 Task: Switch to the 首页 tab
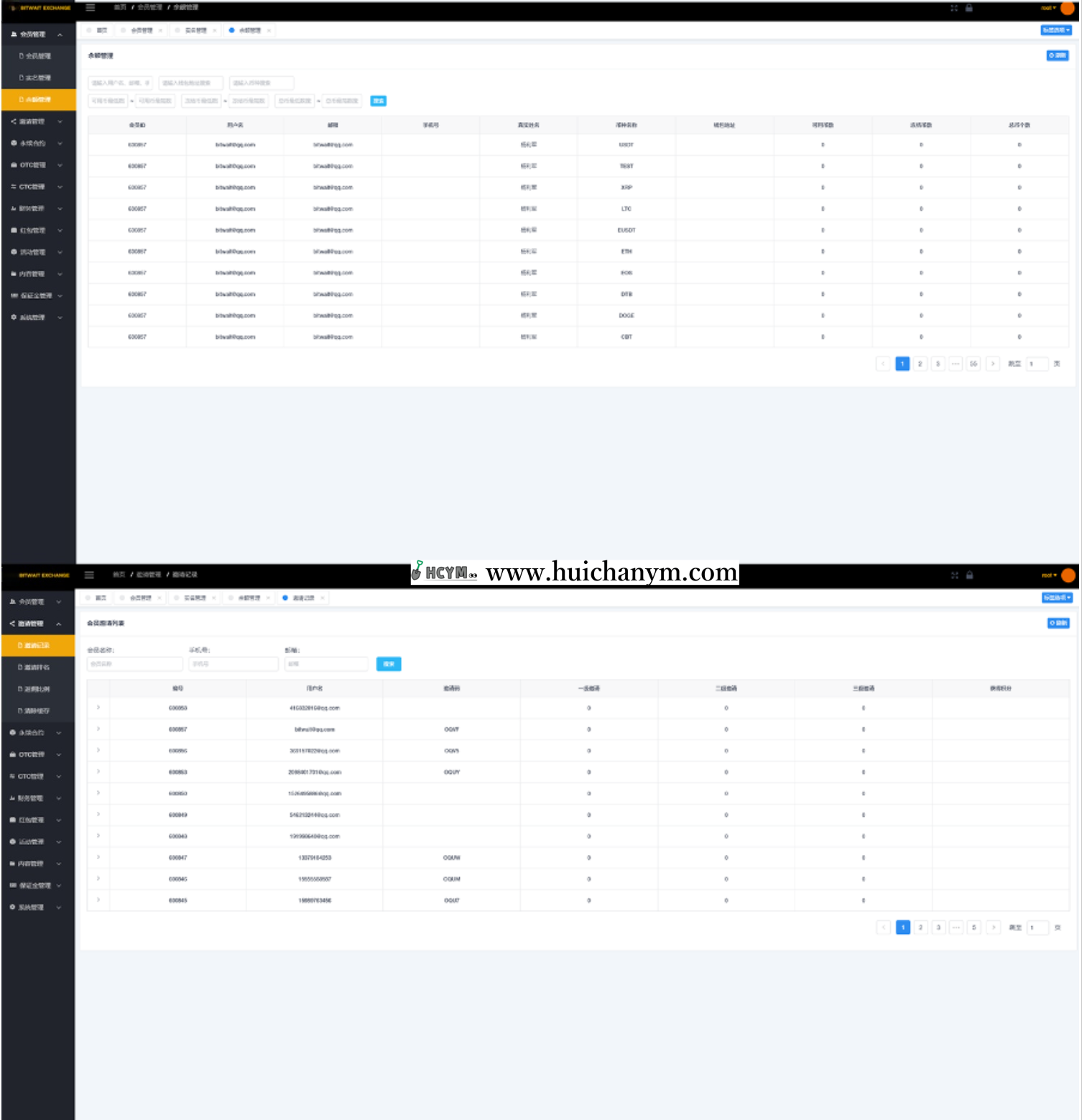[101, 30]
